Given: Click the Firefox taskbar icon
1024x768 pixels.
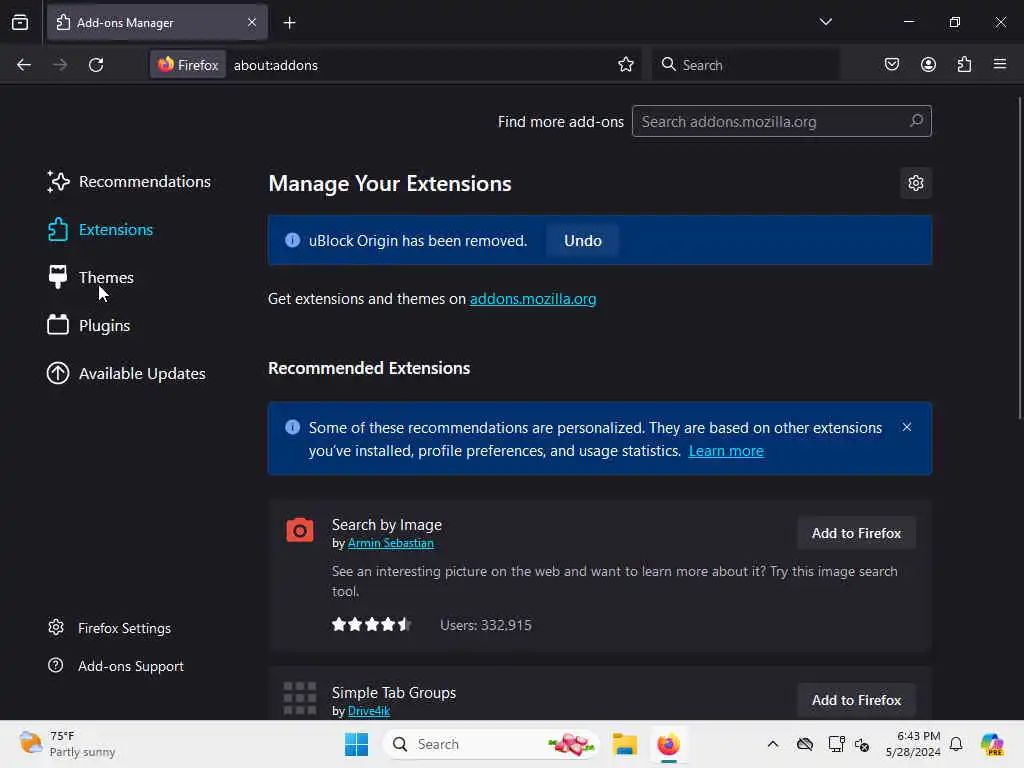Looking at the screenshot, I should tap(668, 744).
